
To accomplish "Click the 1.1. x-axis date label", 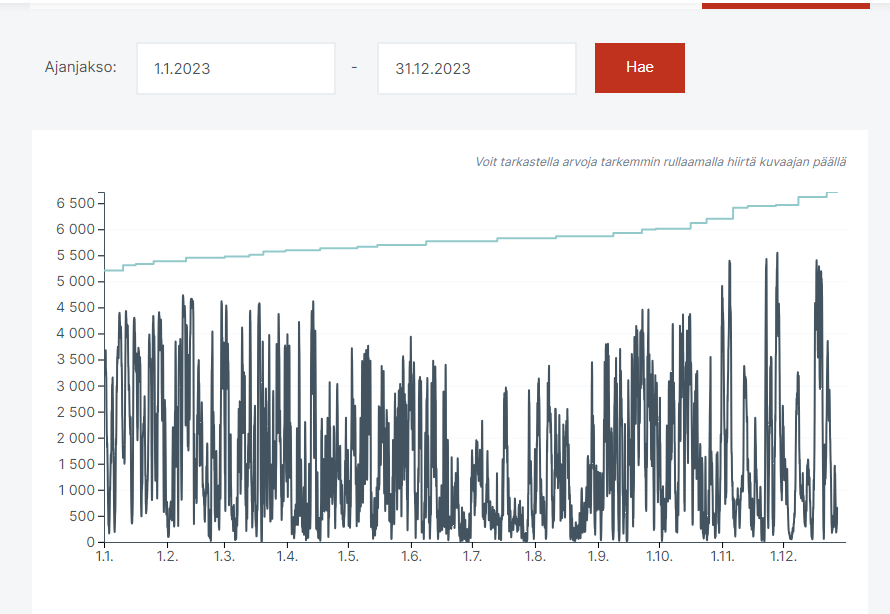I will [x=104, y=556].
